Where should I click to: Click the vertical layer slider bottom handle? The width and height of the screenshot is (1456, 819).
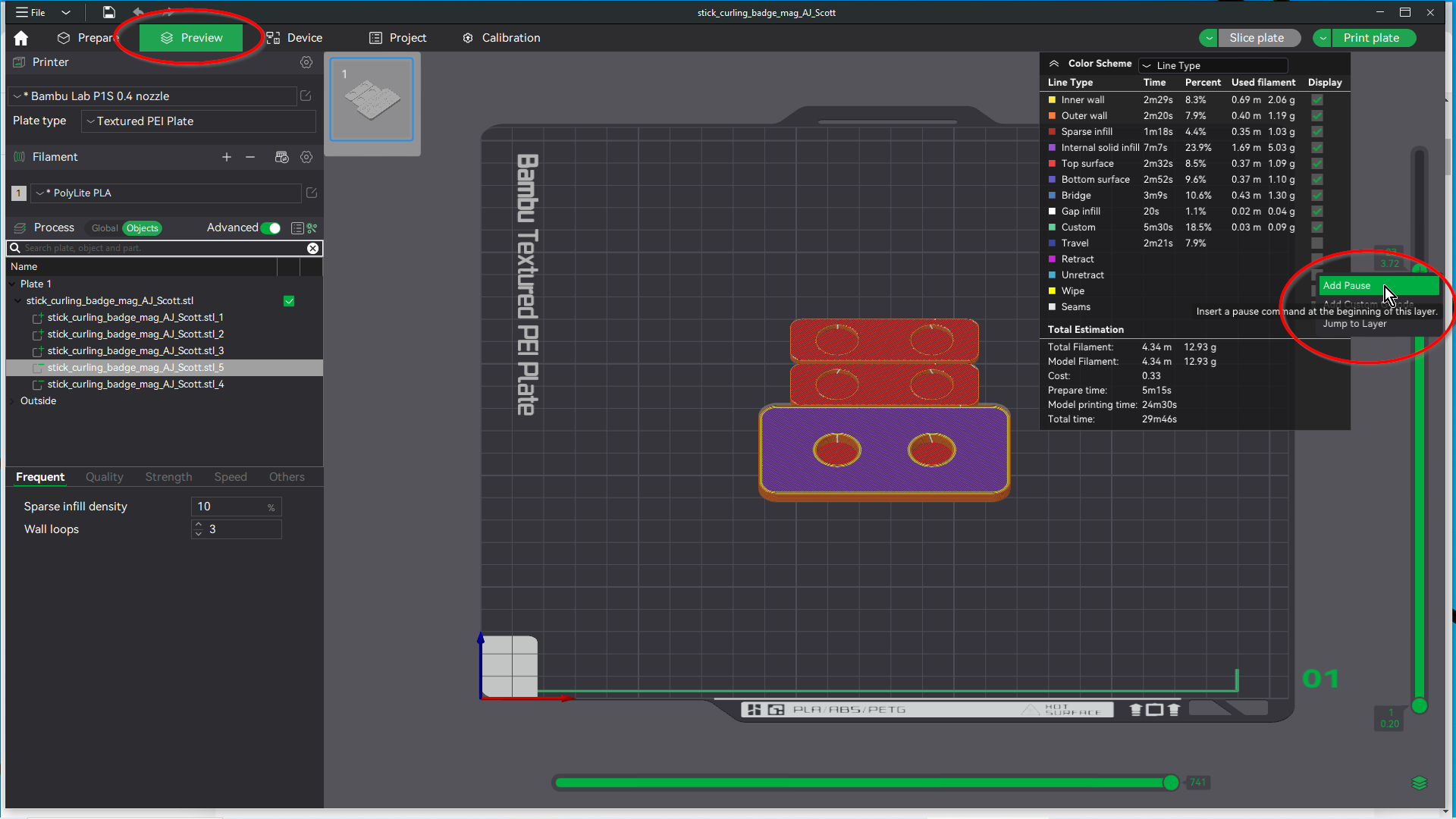1420,706
